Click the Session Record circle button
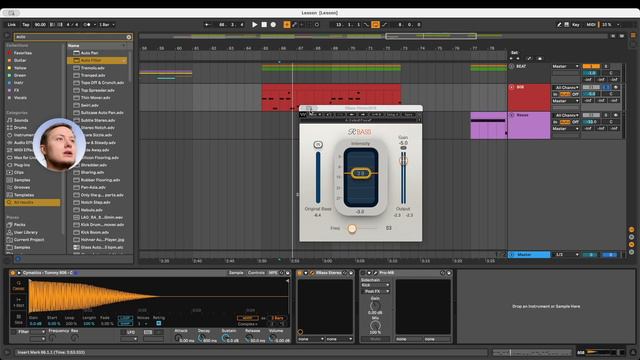This screenshot has width=640, height=360. 317,24
